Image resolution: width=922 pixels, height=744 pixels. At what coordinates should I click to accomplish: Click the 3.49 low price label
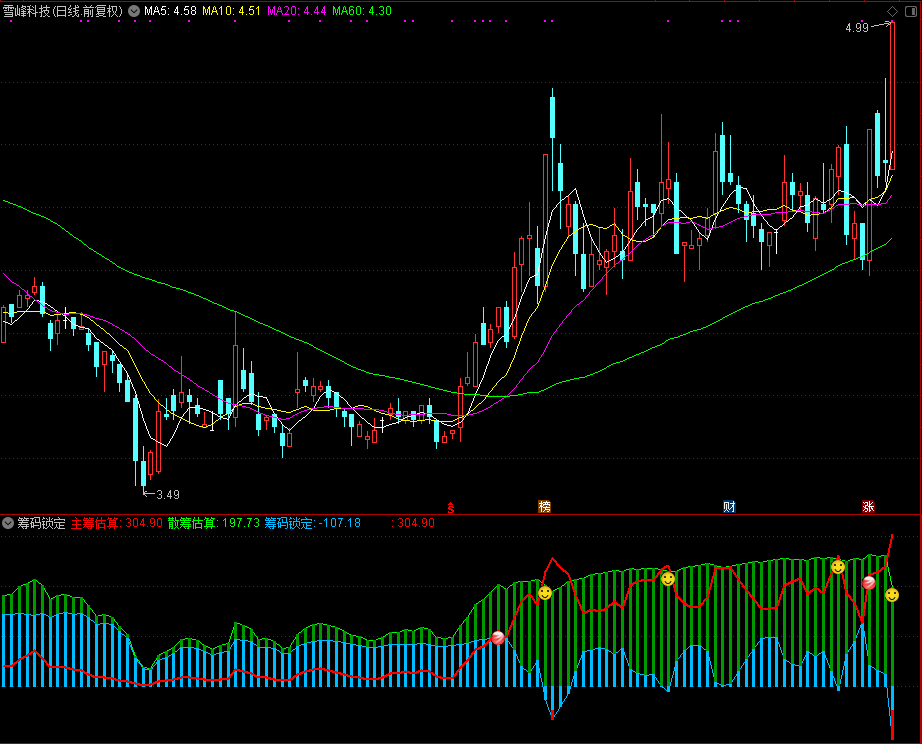coord(168,494)
